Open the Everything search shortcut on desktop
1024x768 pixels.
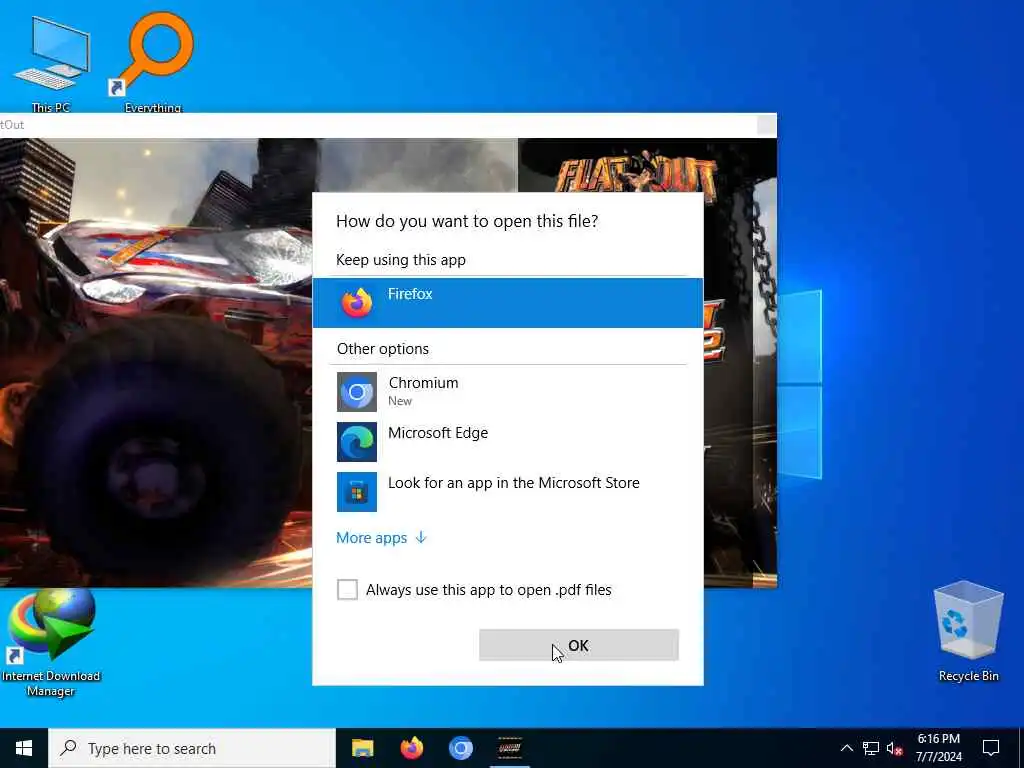(153, 62)
